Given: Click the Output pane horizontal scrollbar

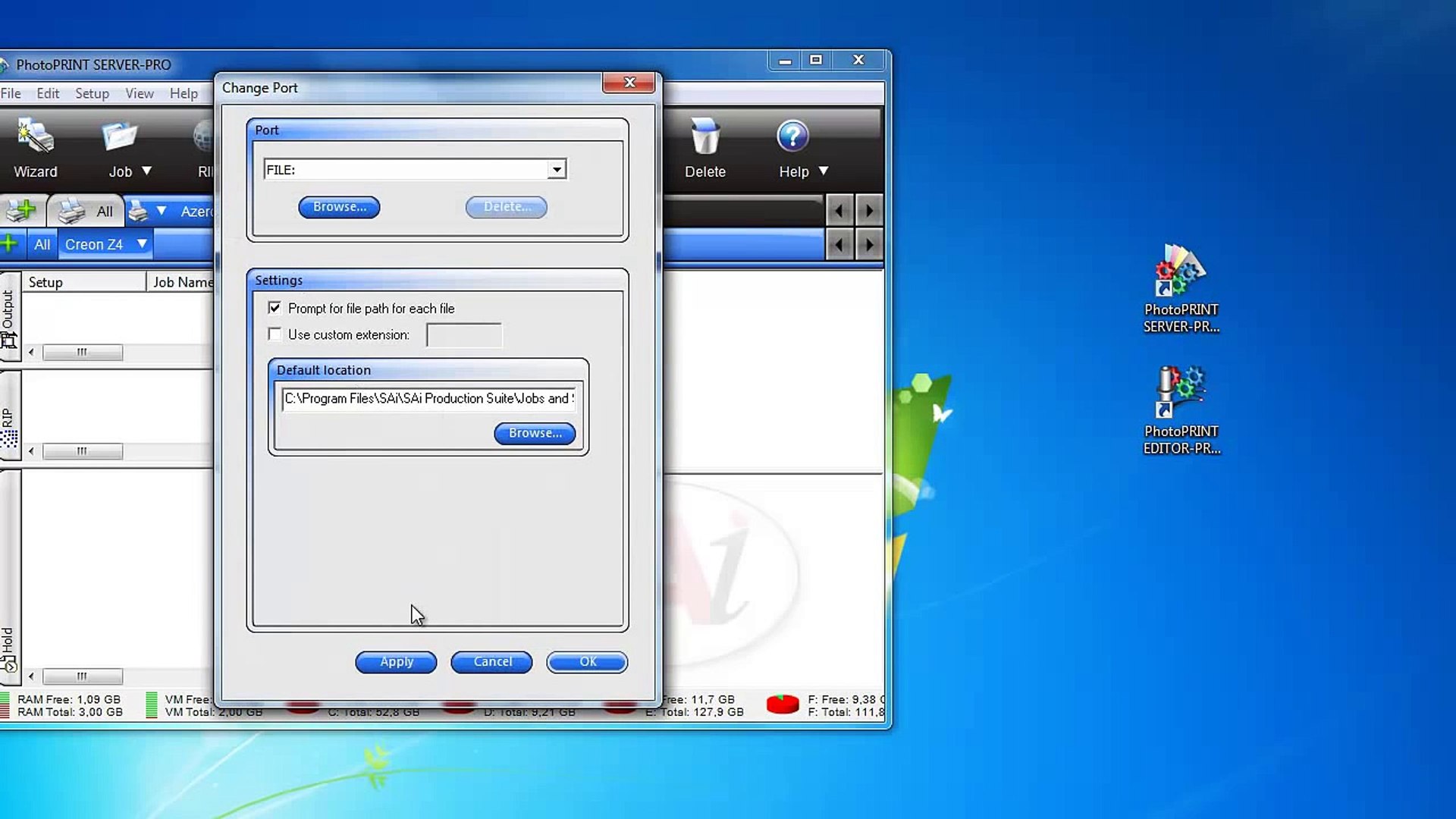Looking at the screenshot, I should click(82, 353).
